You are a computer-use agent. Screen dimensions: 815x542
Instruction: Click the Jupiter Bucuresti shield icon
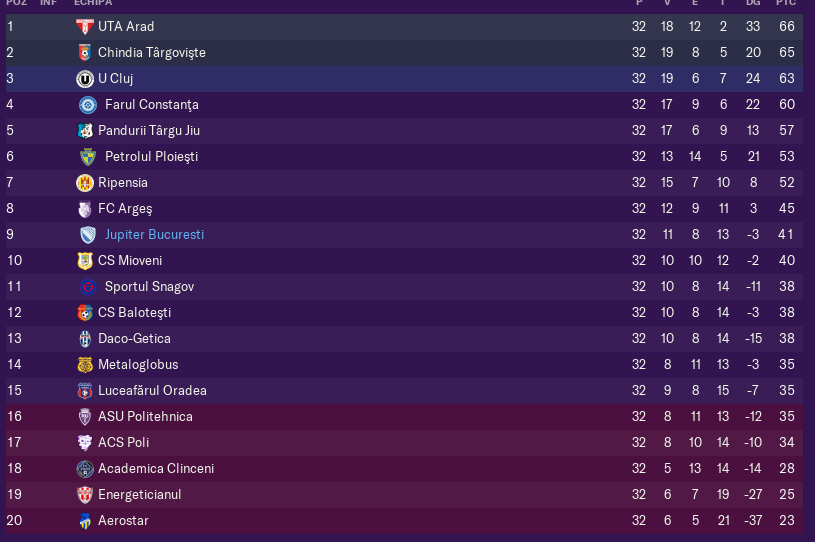[88, 235]
